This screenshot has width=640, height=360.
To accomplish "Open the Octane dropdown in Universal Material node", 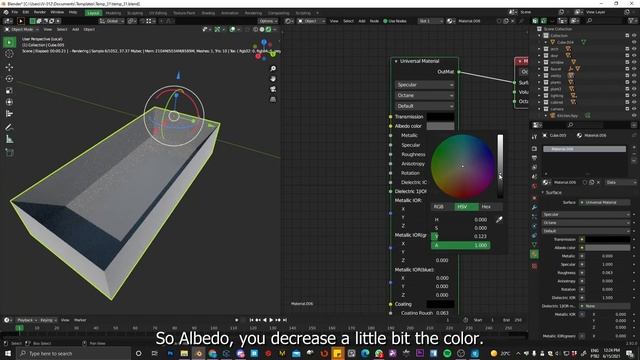I will (x=424, y=96).
